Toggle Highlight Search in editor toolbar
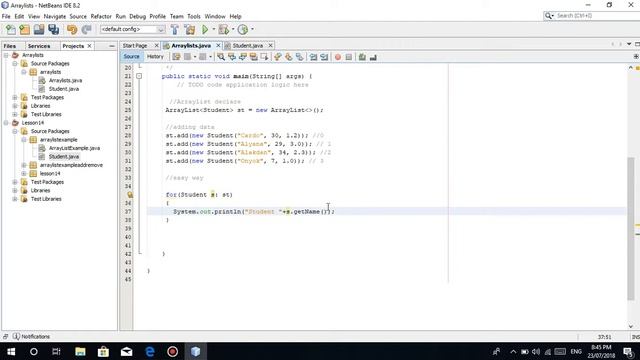Image resolution: width=640 pixels, height=360 pixels. (253, 57)
